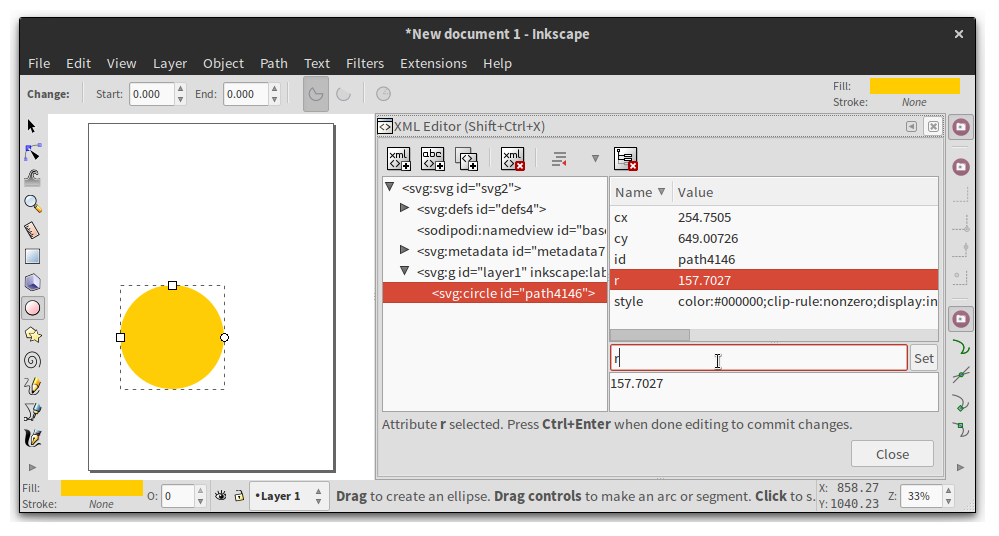Open XML toolbar overflow dropdown arrow
The height and width of the screenshot is (536, 999).
tap(595, 159)
